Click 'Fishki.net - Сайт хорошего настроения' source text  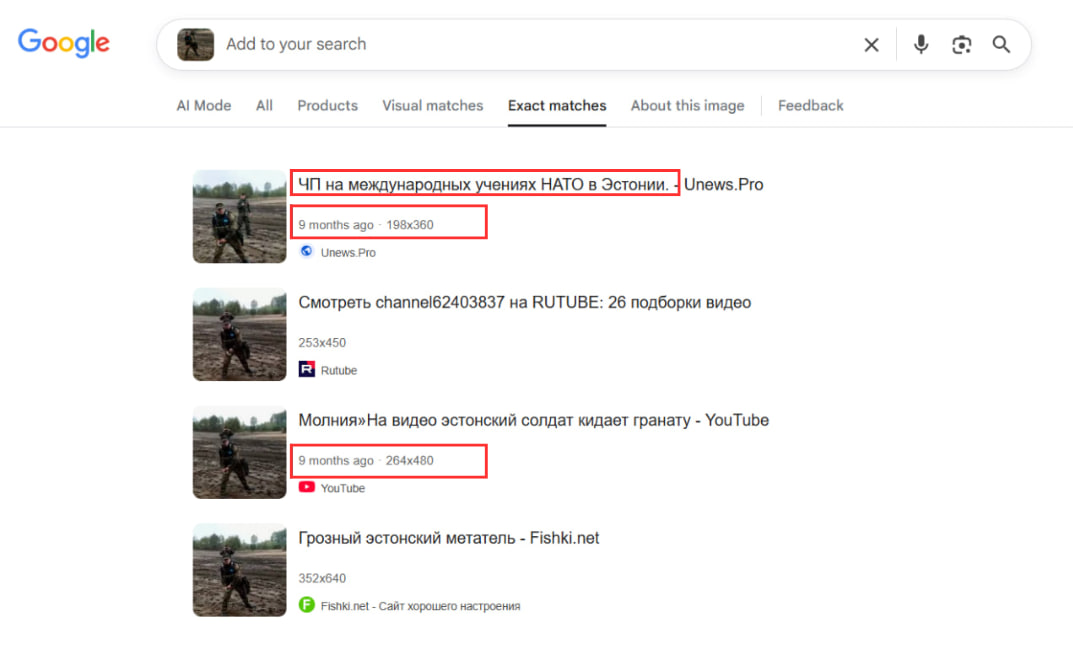click(420, 606)
